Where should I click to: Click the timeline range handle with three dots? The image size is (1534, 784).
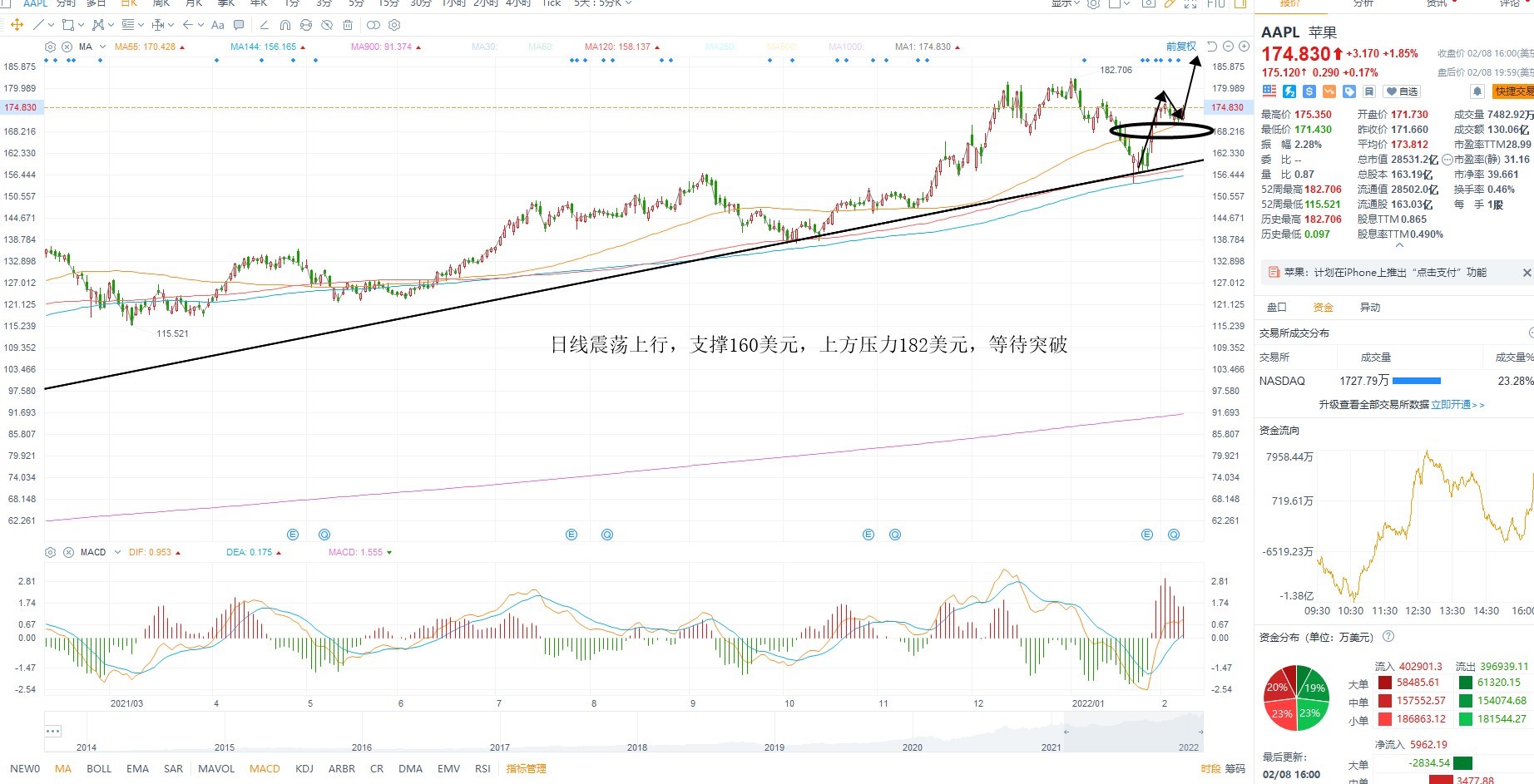point(53,732)
